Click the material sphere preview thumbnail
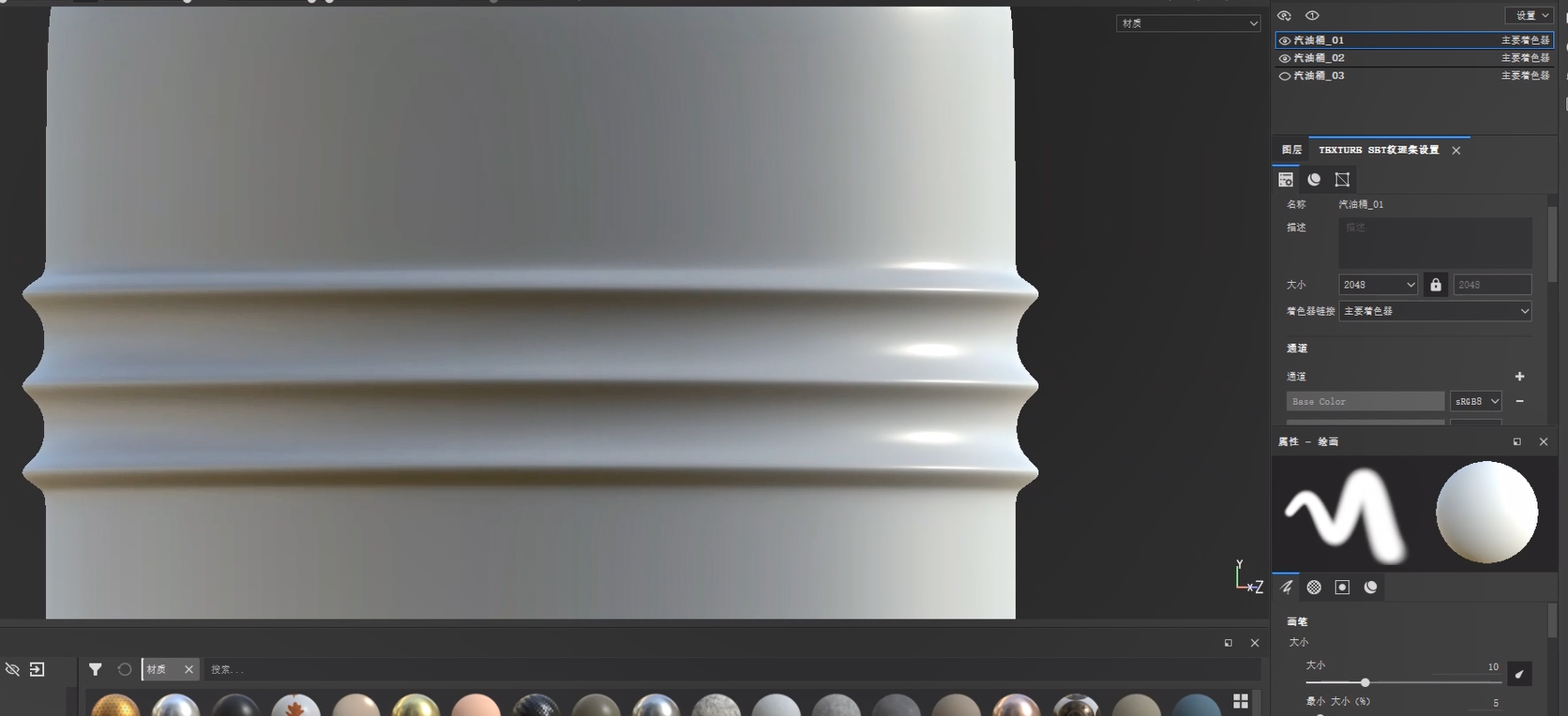 (x=1486, y=513)
